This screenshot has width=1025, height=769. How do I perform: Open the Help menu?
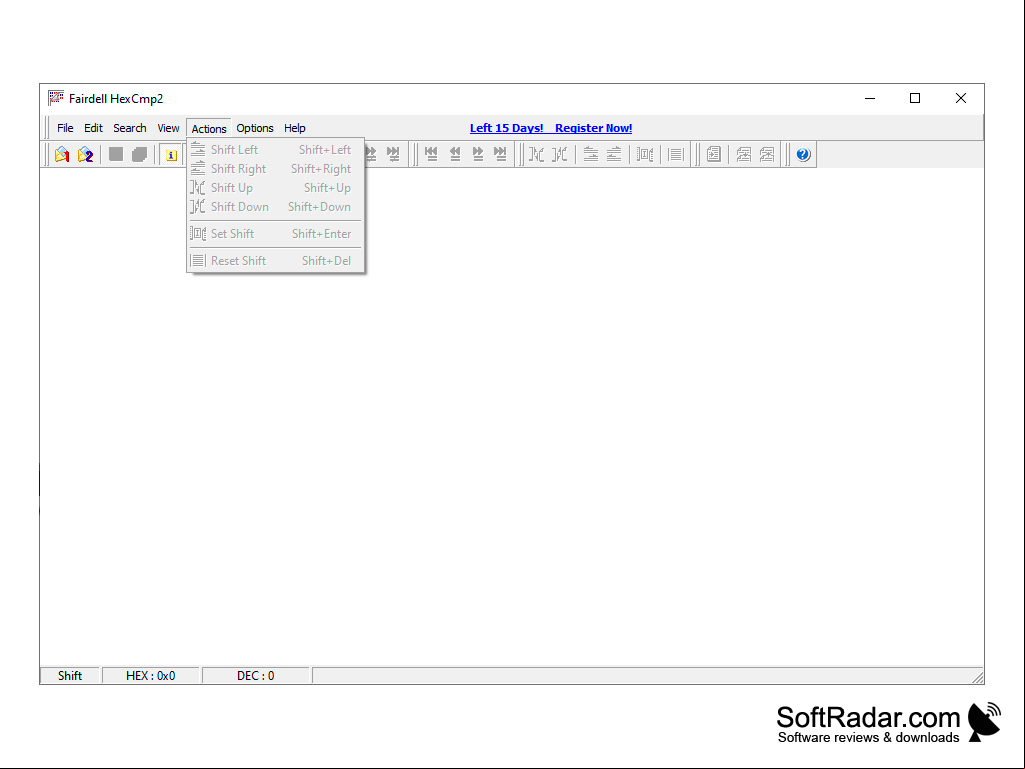295,128
